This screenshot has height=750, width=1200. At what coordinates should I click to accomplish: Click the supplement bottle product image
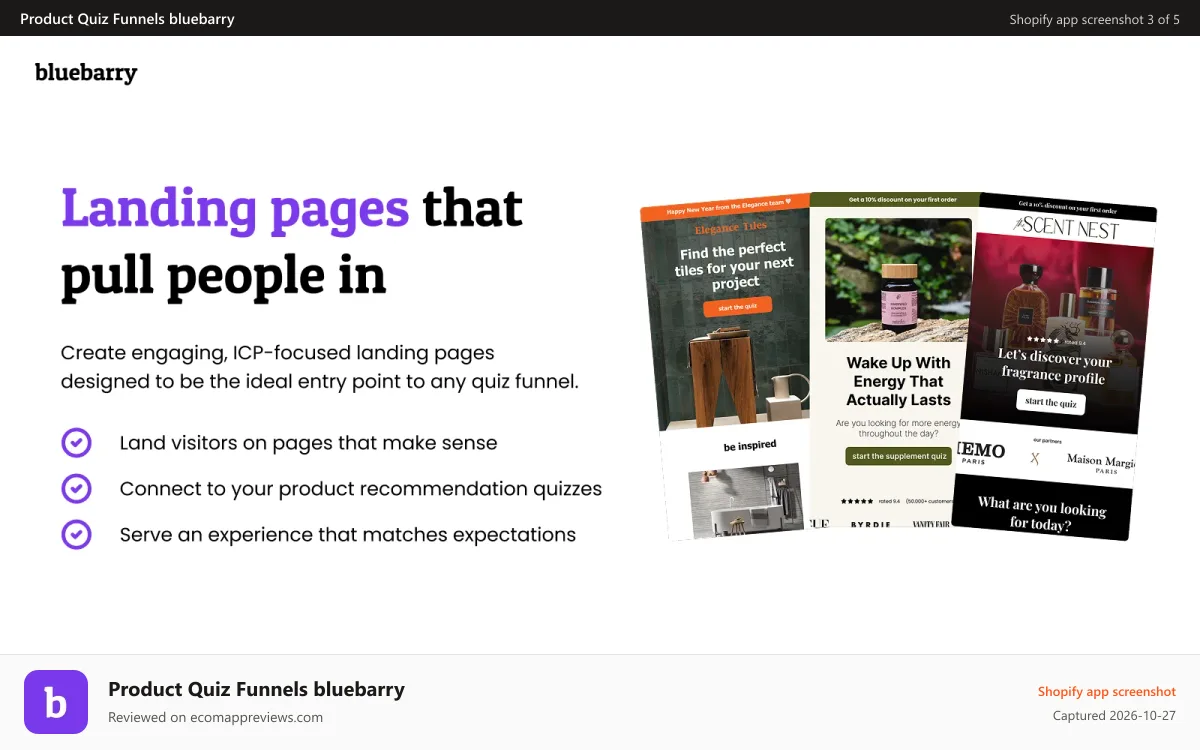[898, 280]
